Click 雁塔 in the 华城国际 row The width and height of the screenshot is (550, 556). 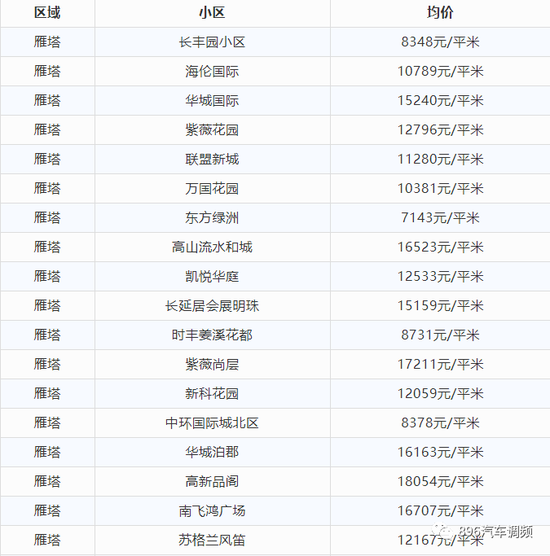point(47,101)
